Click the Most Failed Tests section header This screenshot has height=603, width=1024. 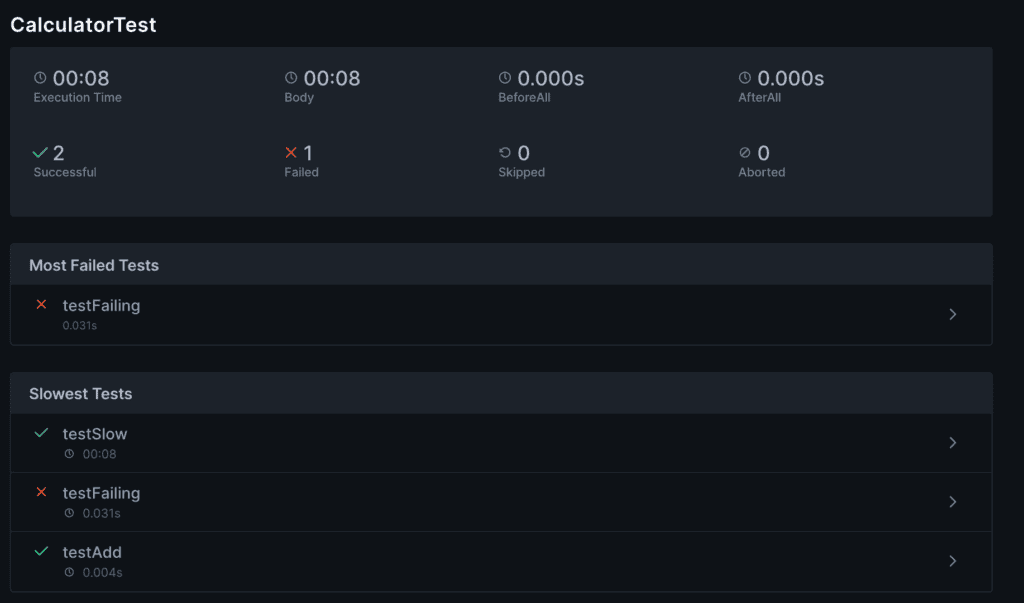coord(93,264)
